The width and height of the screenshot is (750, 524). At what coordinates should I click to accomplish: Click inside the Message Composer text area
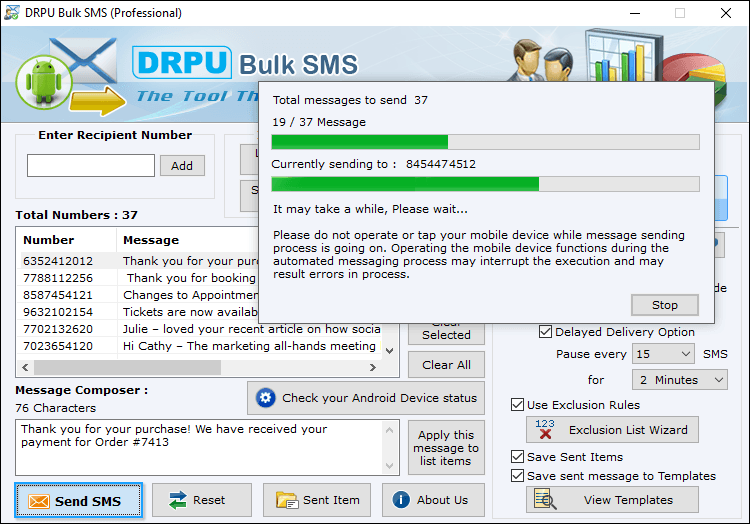[199, 448]
